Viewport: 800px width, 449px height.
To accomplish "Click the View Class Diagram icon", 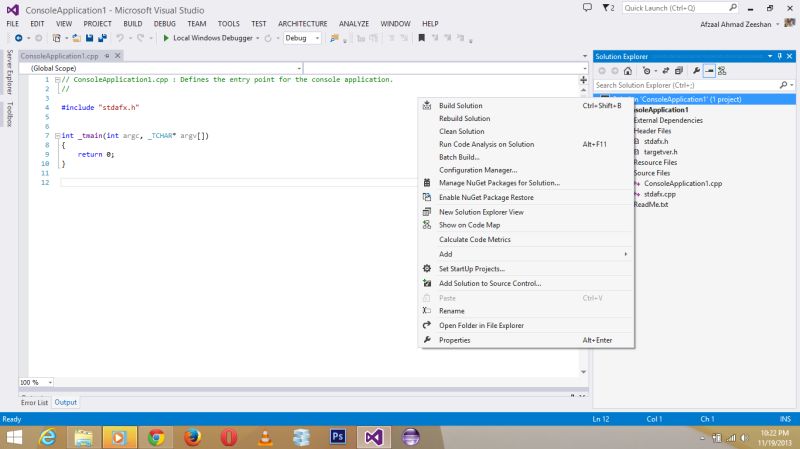I will point(722,71).
